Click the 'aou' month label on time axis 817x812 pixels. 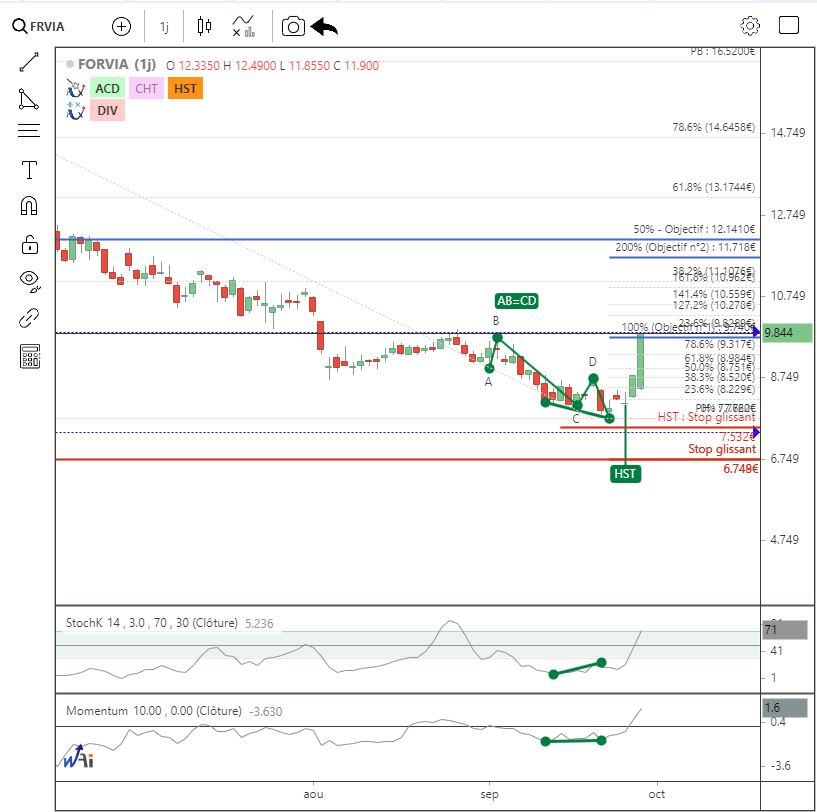(x=313, y=794)
